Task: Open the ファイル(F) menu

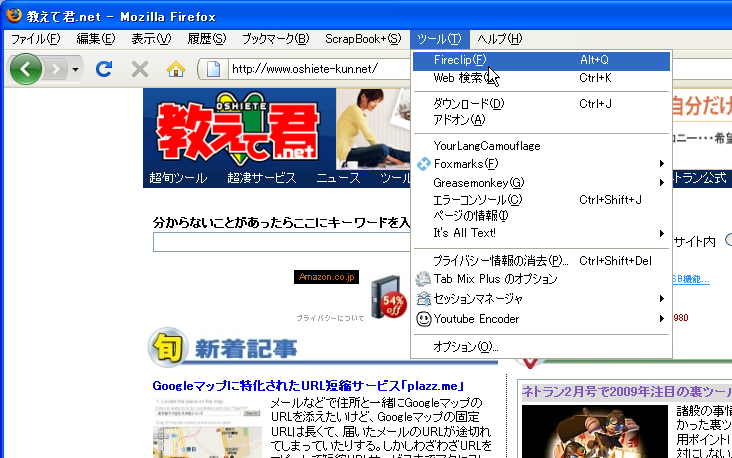Action: [x=35, y=39]
